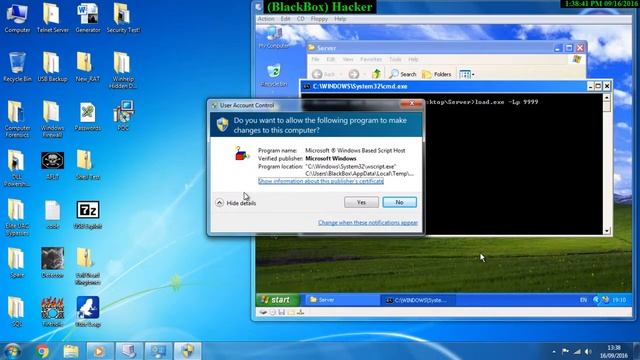Open the Passwords spreadsheet file
640x360 pixels.
pyautogui.click(x=88, y=116)
